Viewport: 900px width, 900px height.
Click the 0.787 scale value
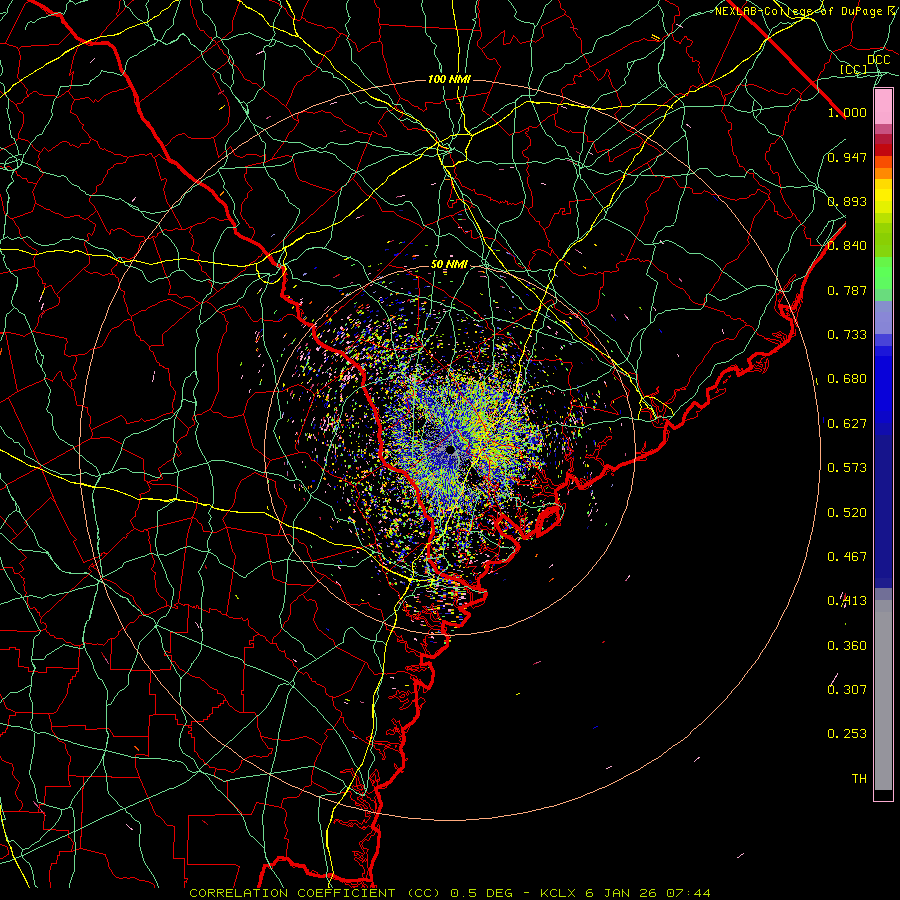[847, 290]
